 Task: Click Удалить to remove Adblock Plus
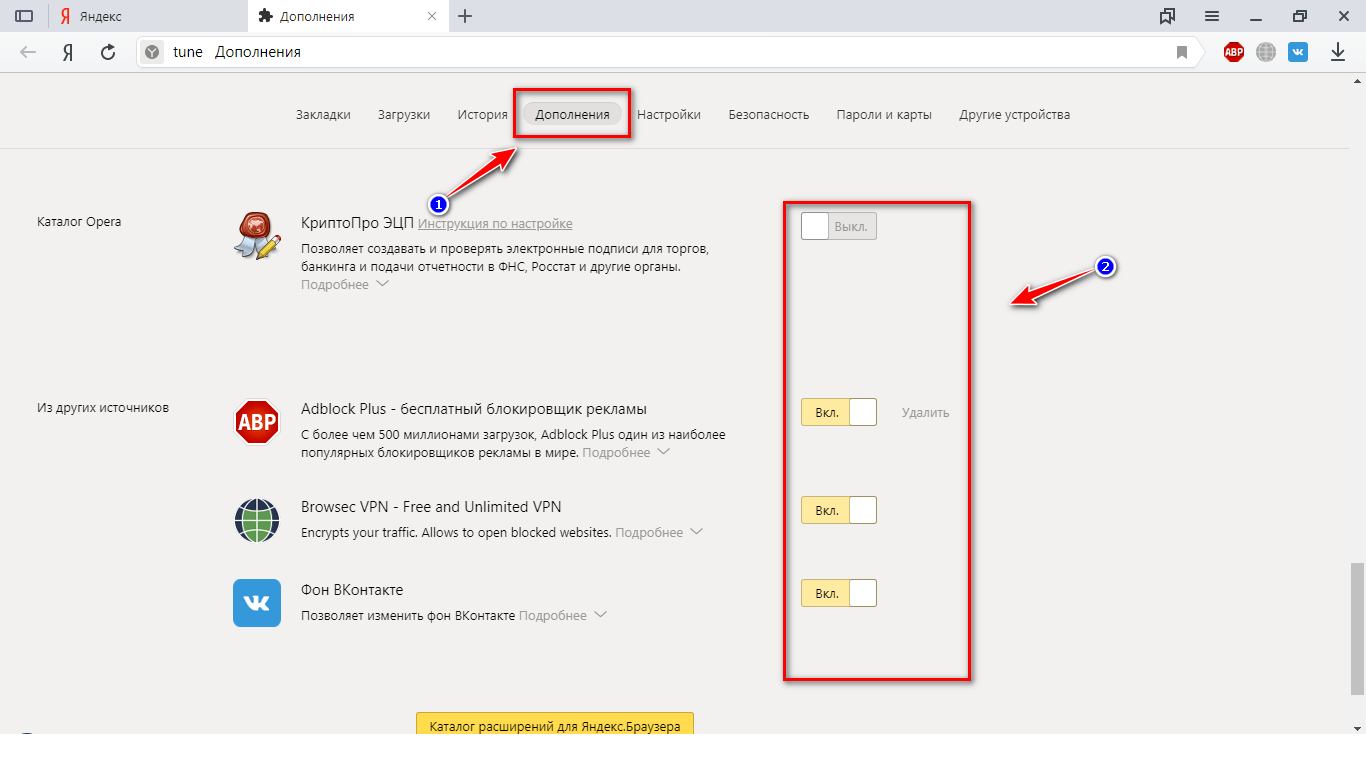pos(925,412)
